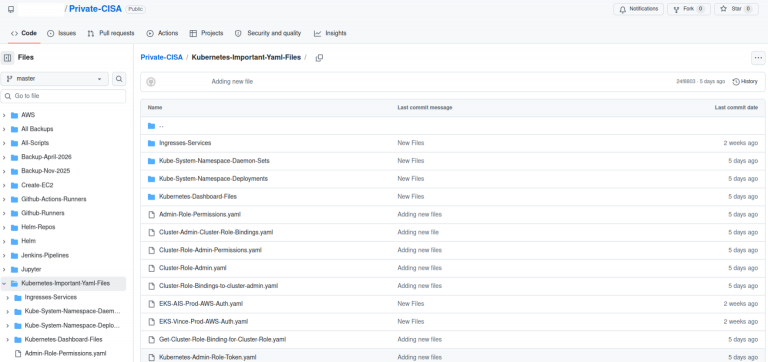The image size is (768, 362).
Task: Click file icon for Cluster-Admin-Cluster-Role-Bindings.yaml
Action: (151, 232)
